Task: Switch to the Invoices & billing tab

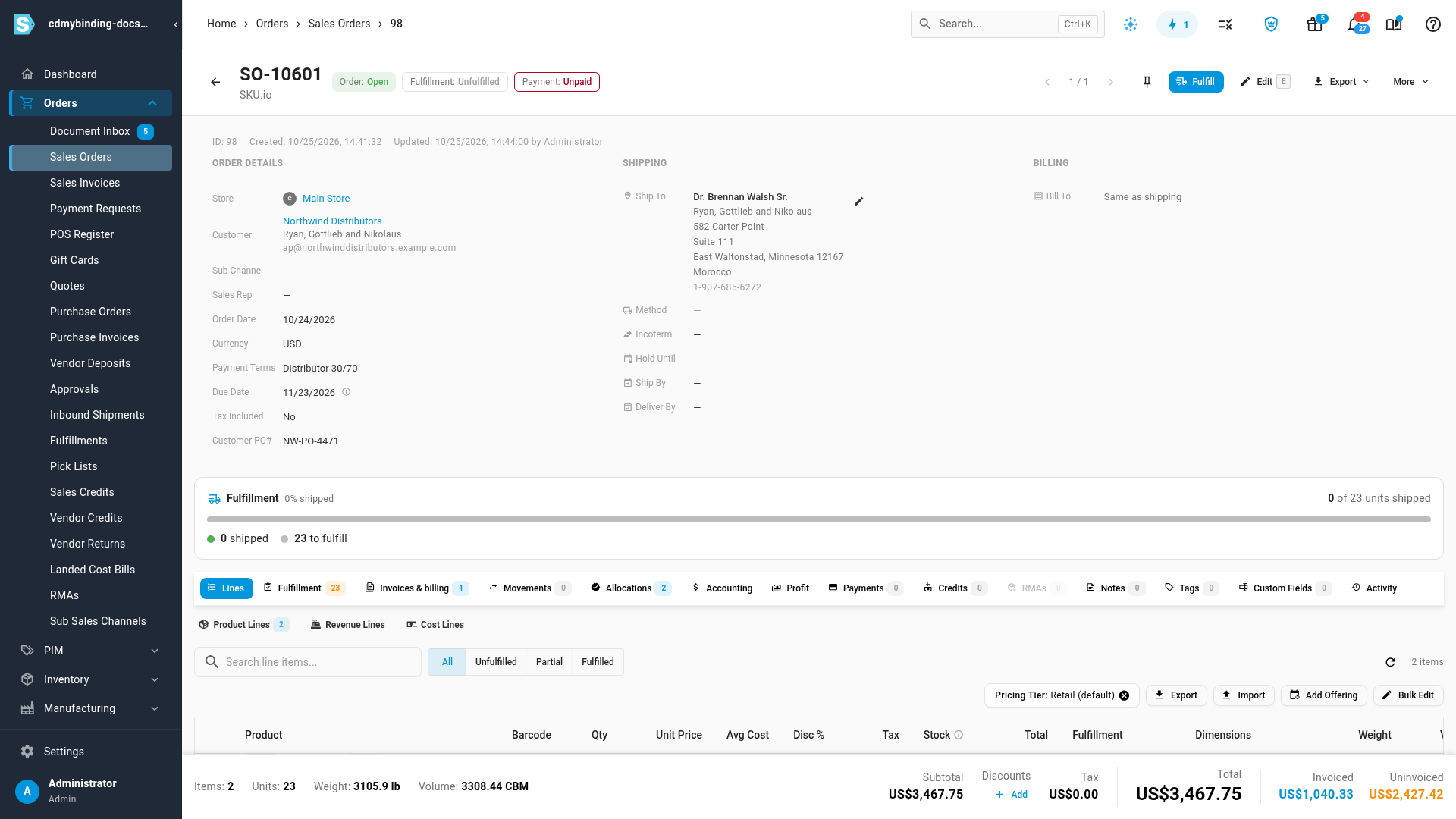Action: [x=416, y=588]
